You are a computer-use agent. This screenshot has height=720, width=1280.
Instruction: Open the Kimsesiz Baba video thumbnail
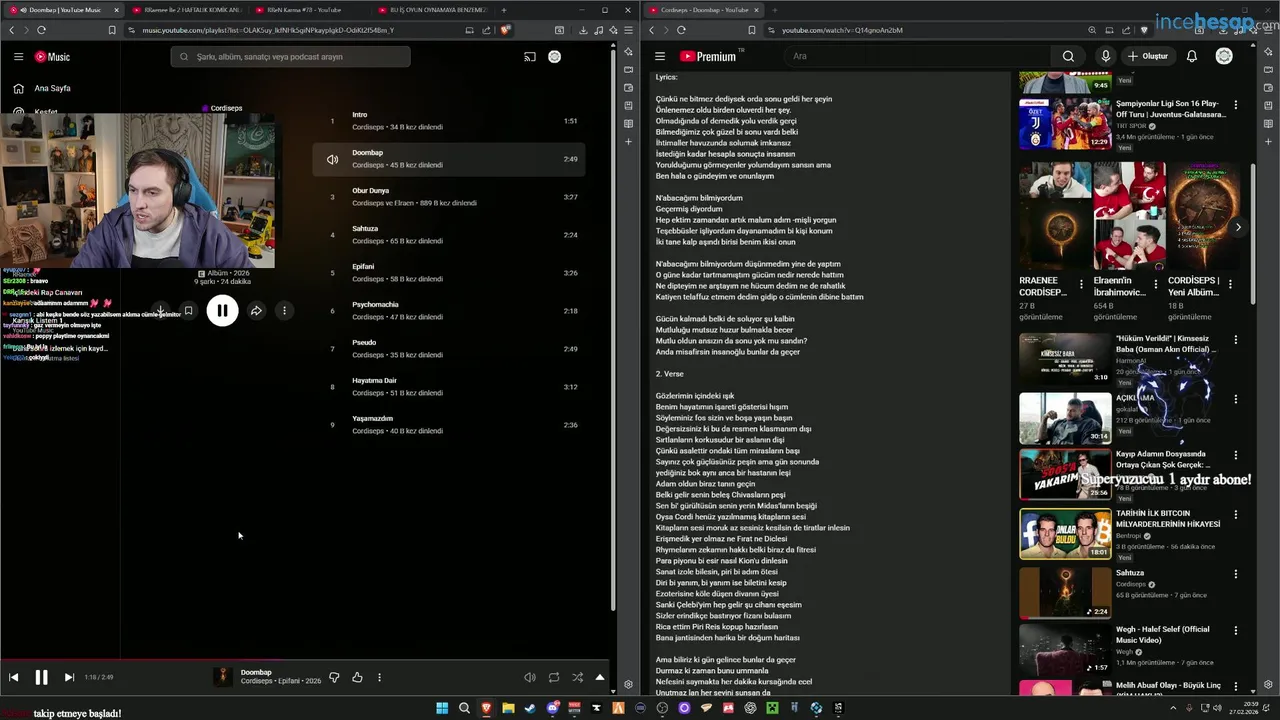(x=1065, y=357)
